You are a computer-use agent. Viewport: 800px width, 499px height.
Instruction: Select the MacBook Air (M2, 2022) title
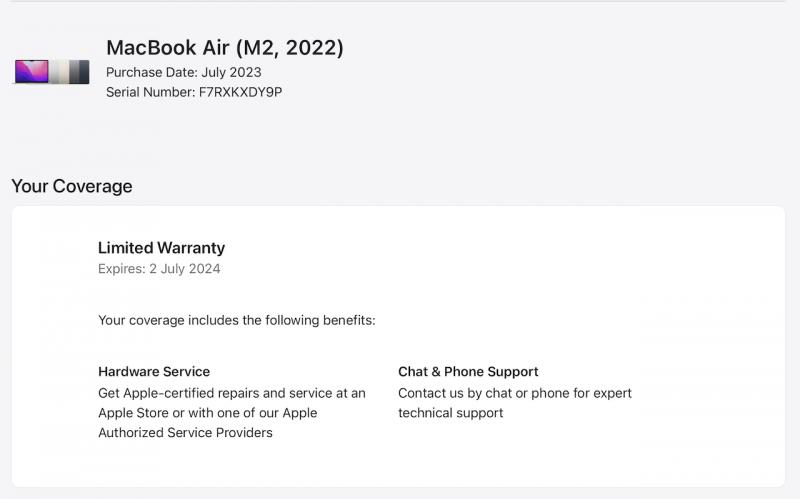[x=224, y=47]
